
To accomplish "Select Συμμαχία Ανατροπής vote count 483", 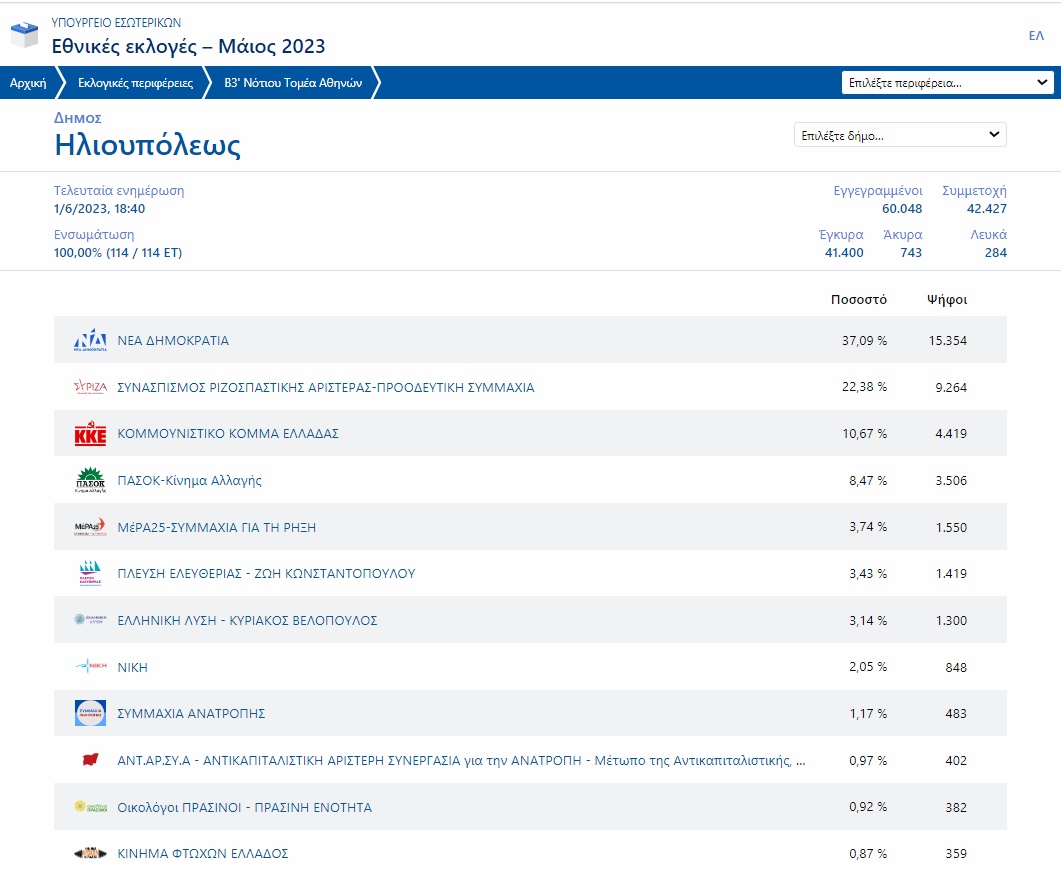I will tap(955, 713).
